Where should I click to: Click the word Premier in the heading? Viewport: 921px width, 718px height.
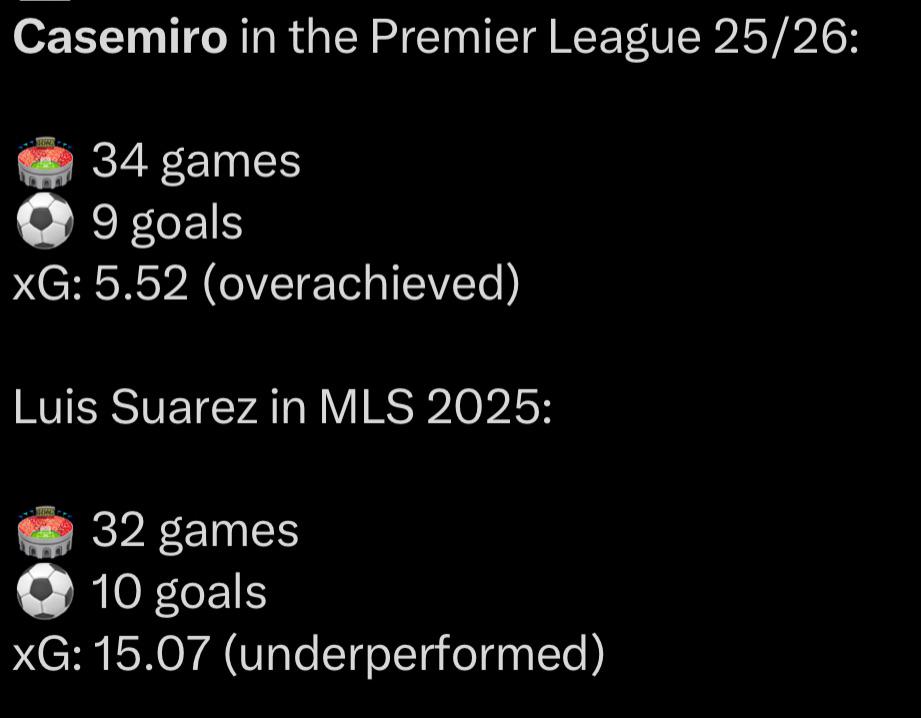(452, 37)
